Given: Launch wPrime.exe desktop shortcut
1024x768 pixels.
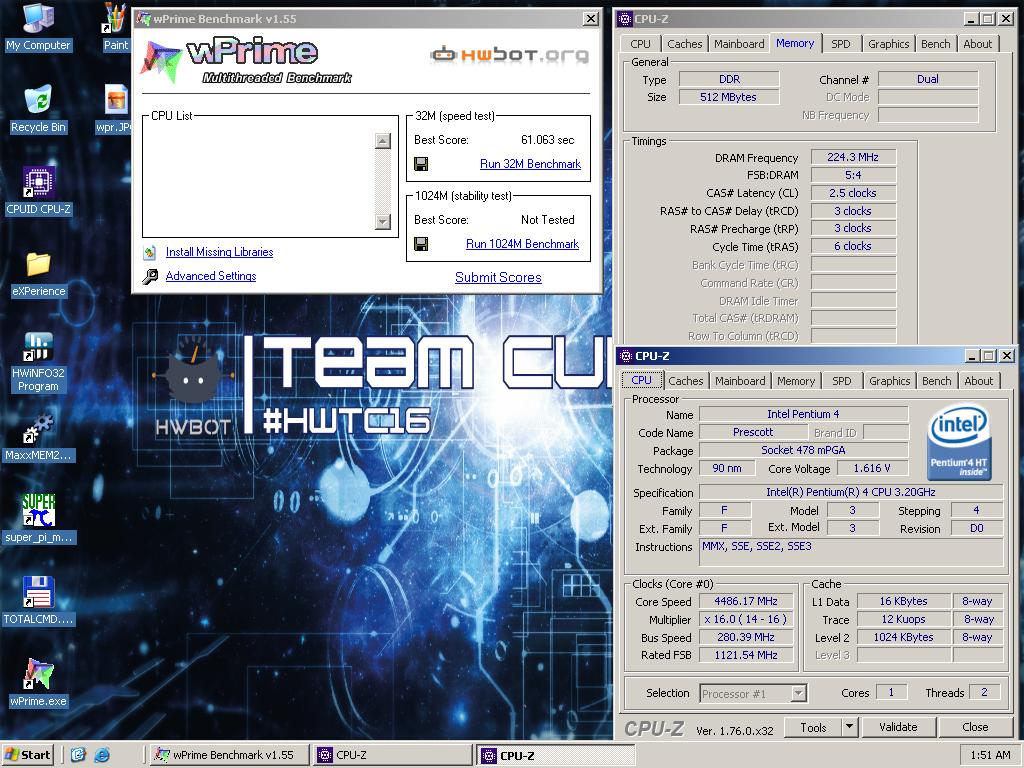Looking at the screenshot, I should tap(38, 683).
